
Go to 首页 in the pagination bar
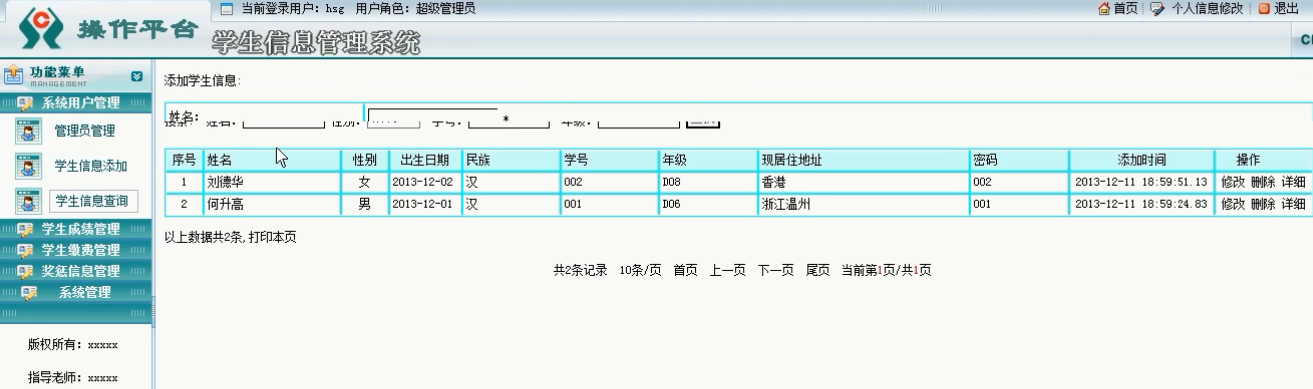(685, 270)
